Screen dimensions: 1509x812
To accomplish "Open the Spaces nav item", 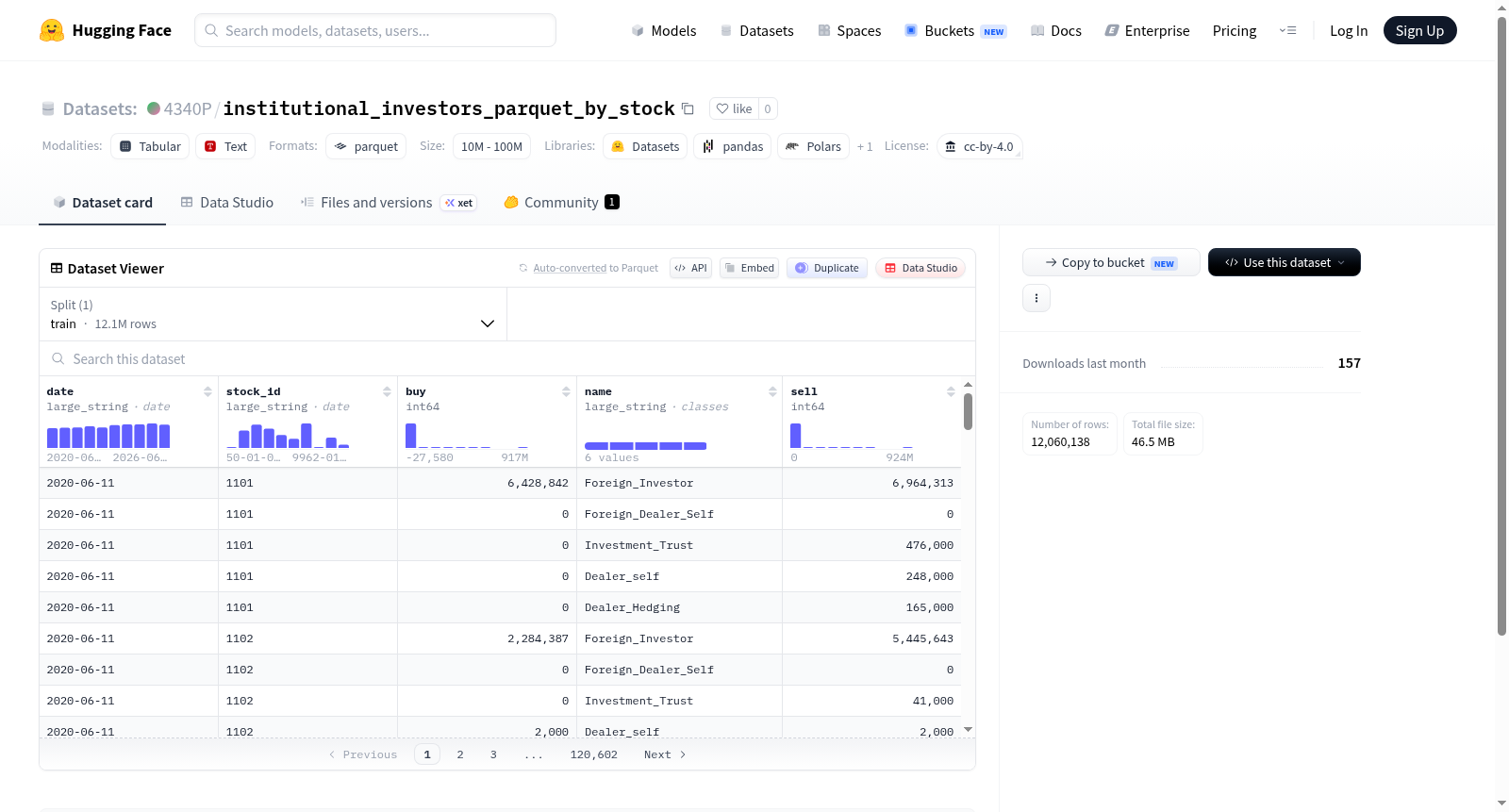I will tap(849, 30).
